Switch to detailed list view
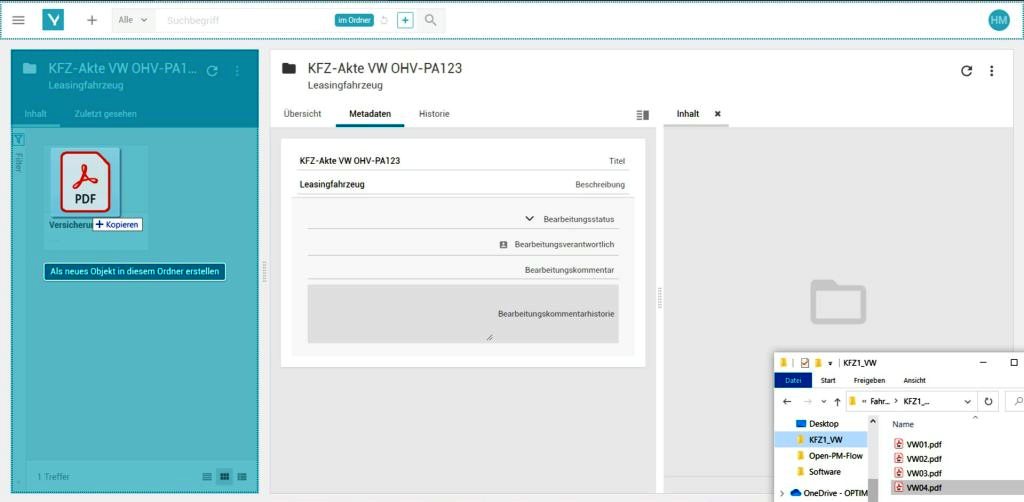 click(x=242, y=477)
